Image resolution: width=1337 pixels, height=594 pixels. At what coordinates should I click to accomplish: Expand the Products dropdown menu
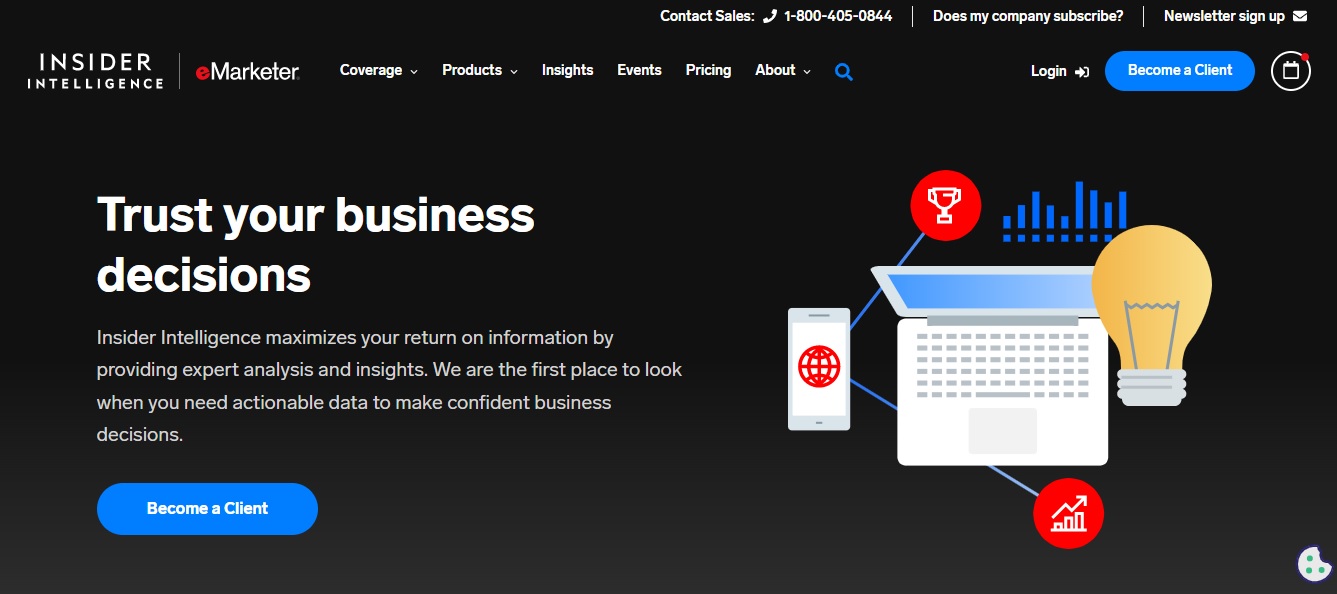479,70
